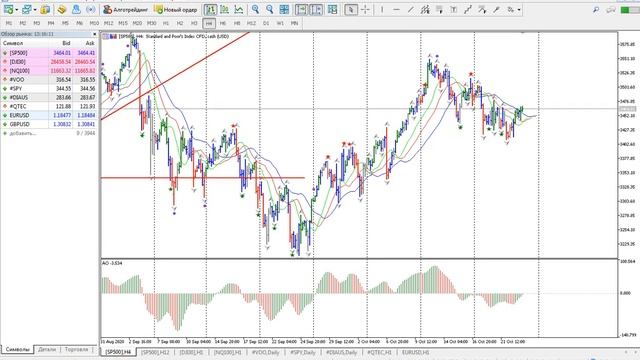Zoom in on the chart
The image size is (640, 360).
(256, 9)
